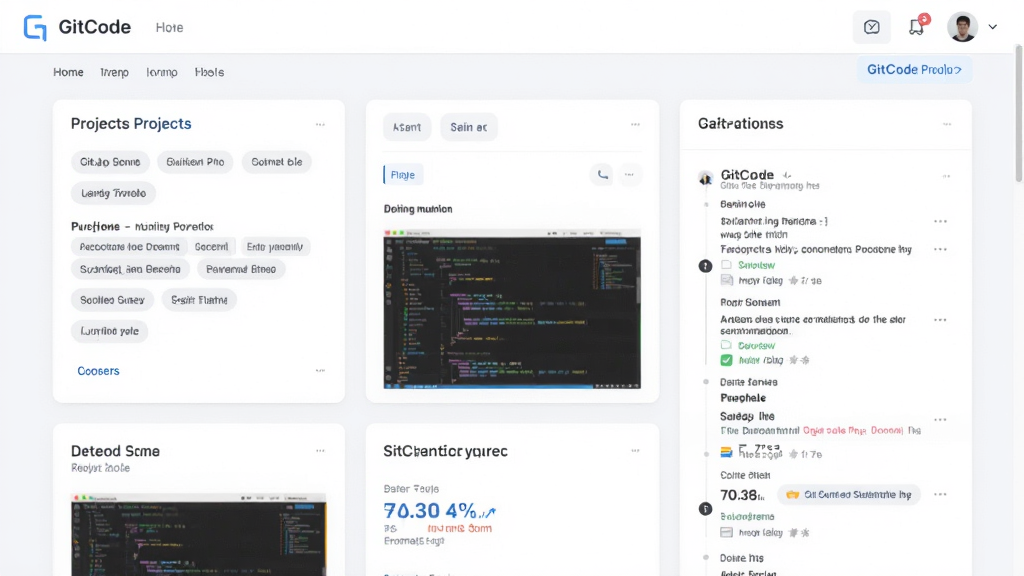Click the page vertical scrollbar
Image resolution: width=1024 pixels, height=576 pixels.
pyautogui.click(x=1019, y=114)
